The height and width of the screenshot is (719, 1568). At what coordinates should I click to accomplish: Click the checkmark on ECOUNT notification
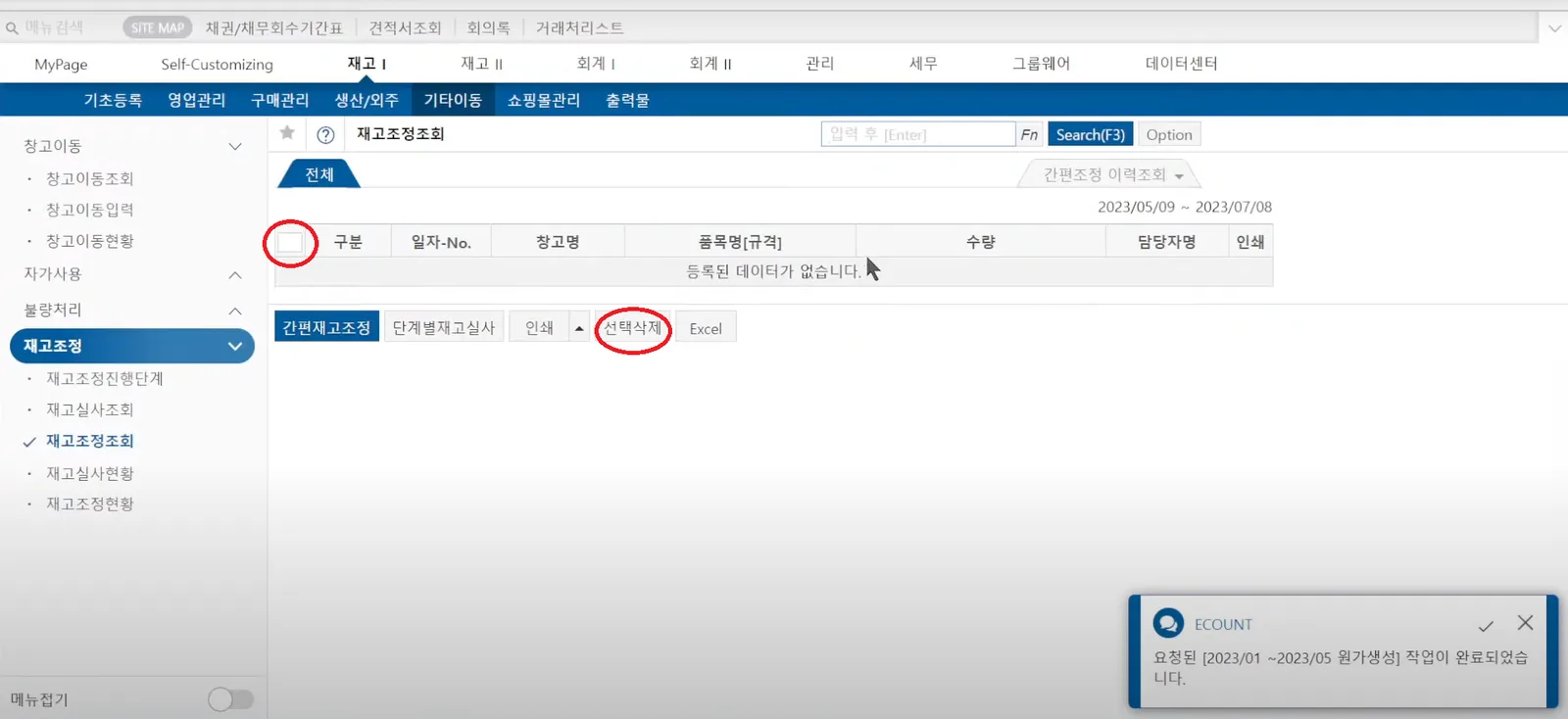pyautogui.click(x=1486, y=625)
